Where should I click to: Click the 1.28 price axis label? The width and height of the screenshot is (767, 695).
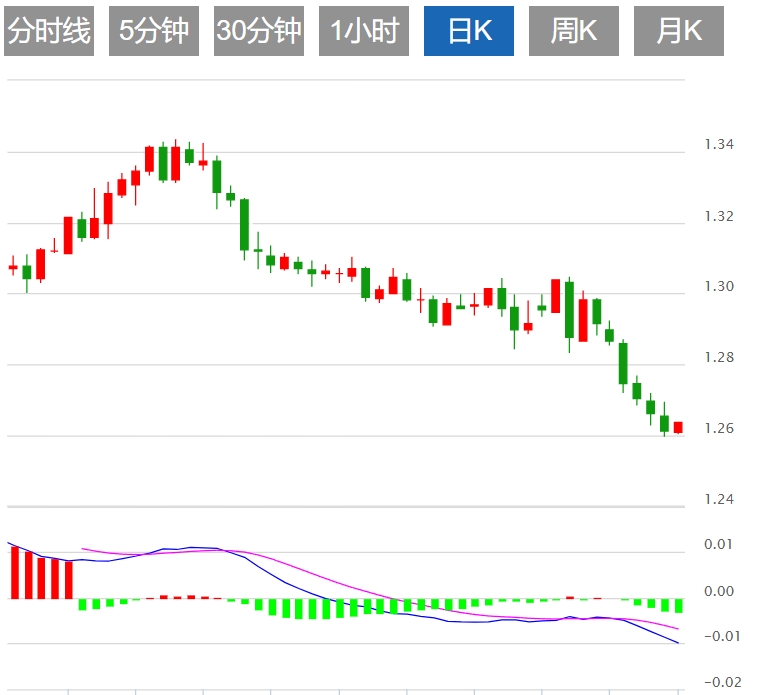coord(719,358)
